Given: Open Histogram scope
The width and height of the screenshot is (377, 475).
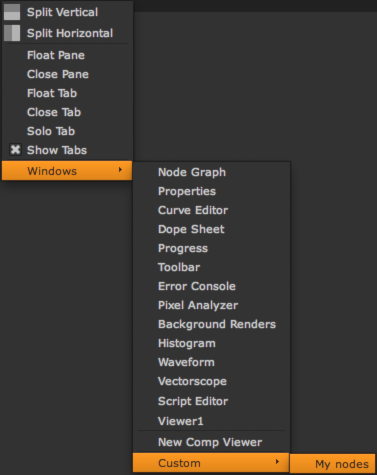Looking at the screenshot, I should [x=187, y=343].
